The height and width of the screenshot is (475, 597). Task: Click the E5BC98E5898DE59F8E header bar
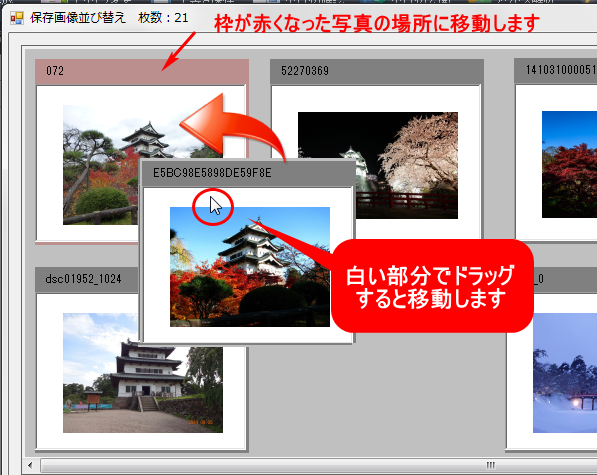click(x=248, y=173)
